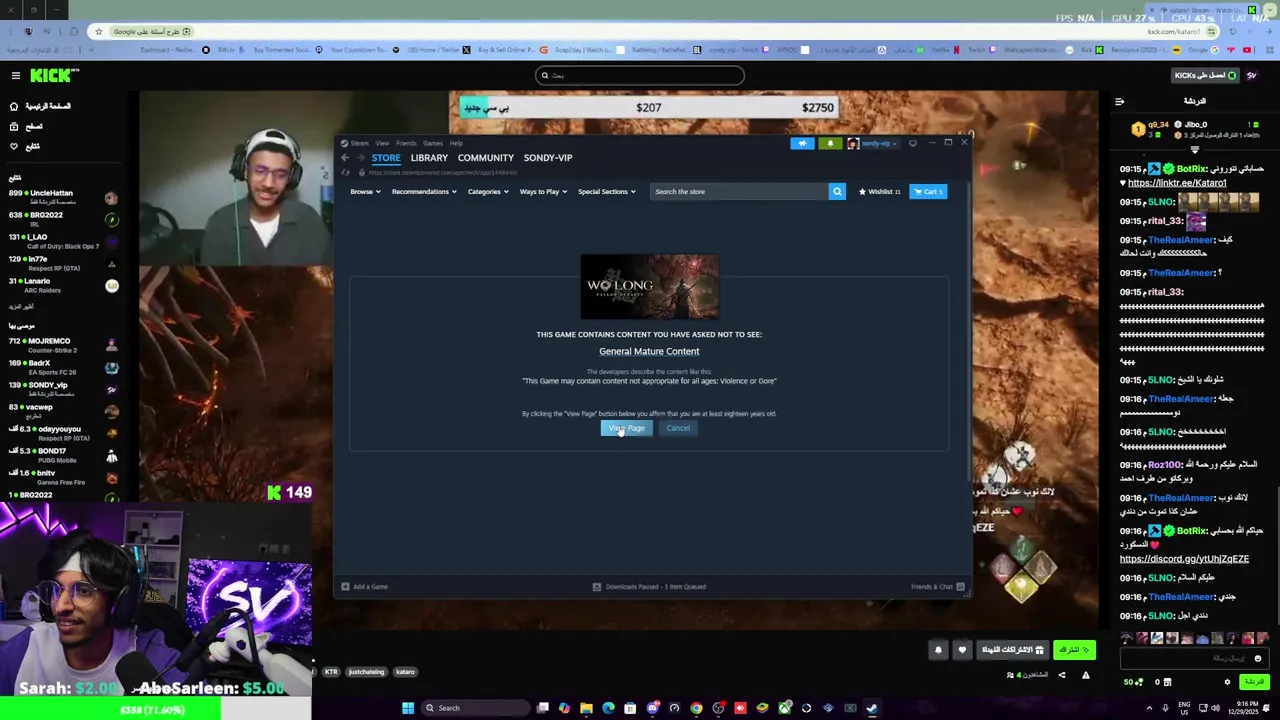The height and width of the screenshot is (720, 1280).
Task: Click the stream notification bell button
Action: point(938,650)
